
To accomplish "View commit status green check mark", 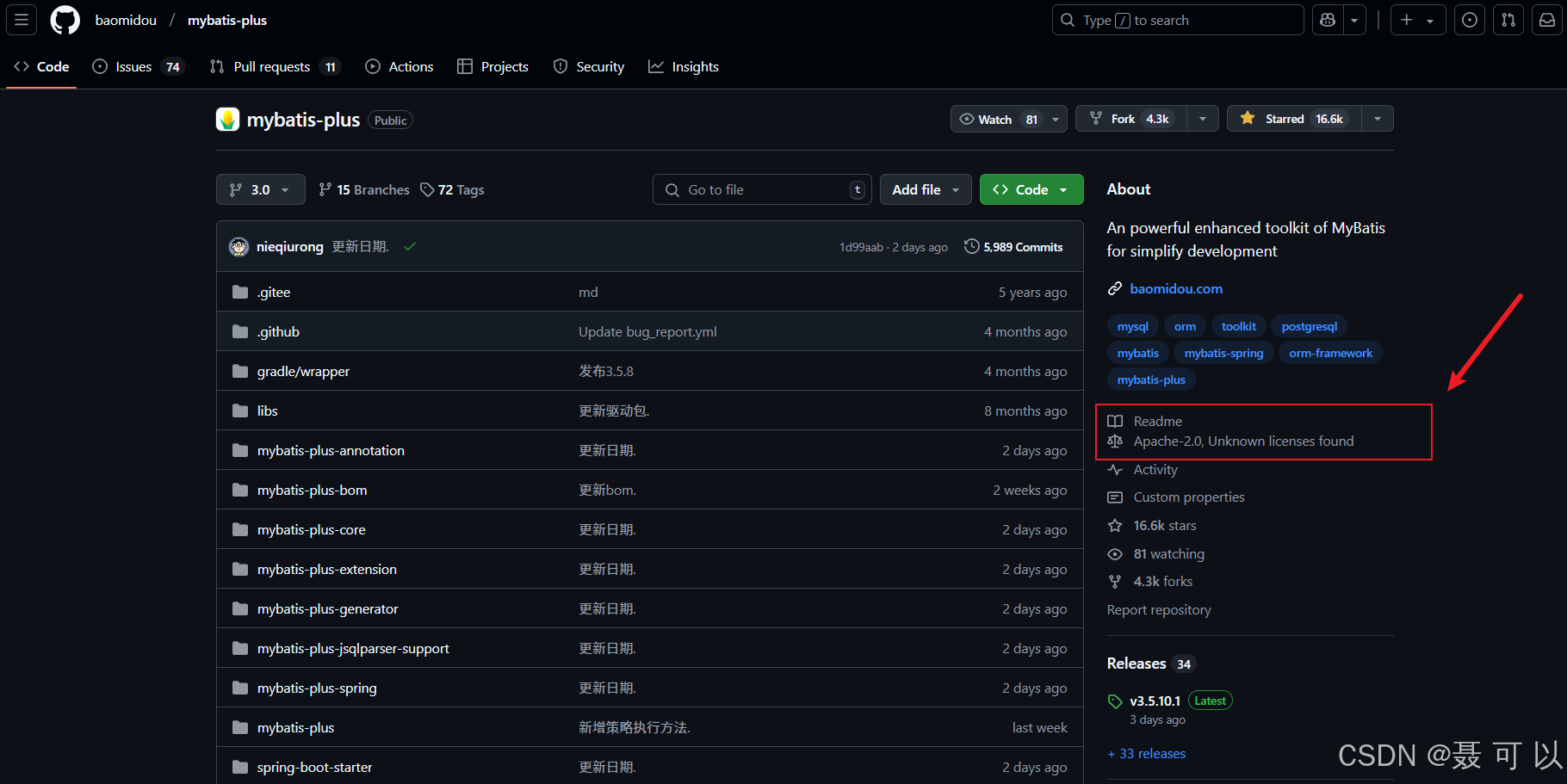I will 410,247.
